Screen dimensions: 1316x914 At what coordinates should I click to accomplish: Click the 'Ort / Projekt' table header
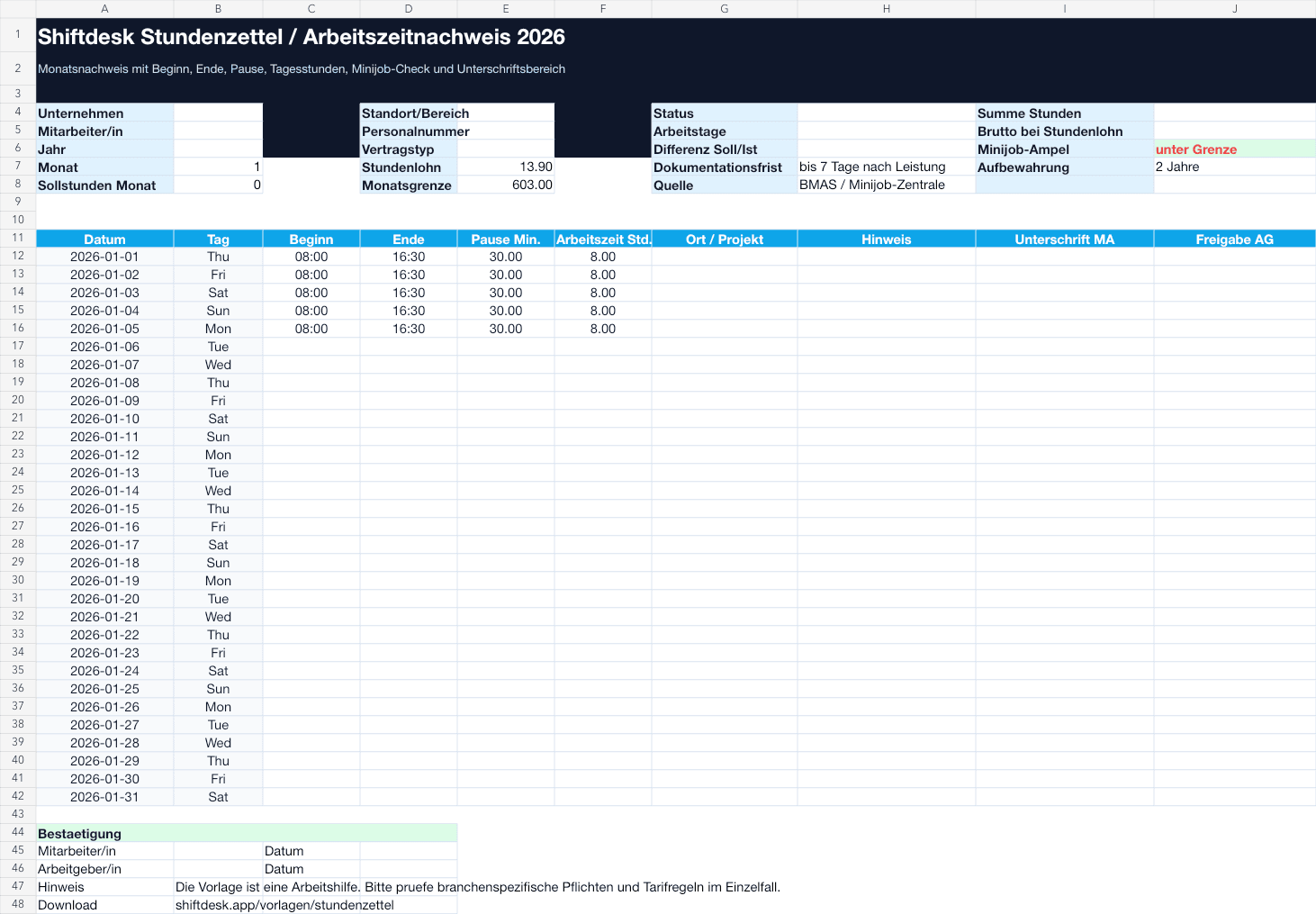[725, 239]
